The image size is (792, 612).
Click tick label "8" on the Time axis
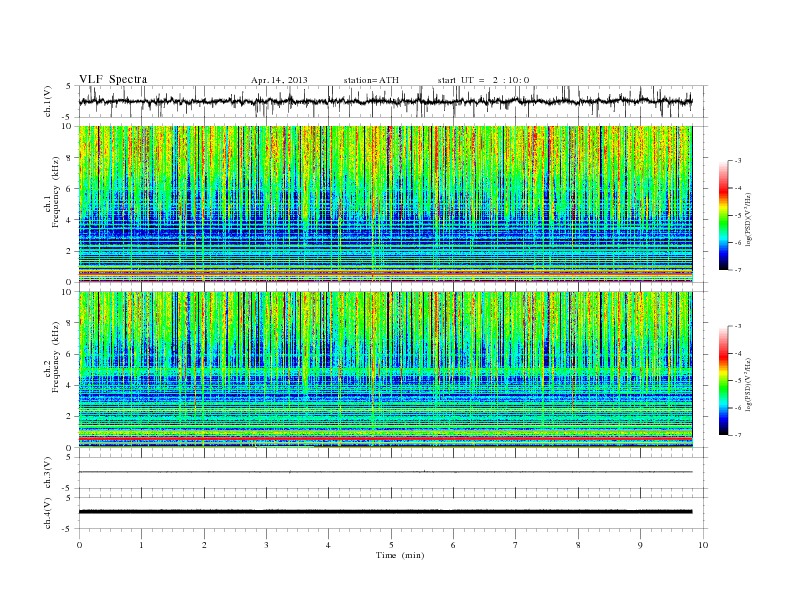[x=578, y=545]
